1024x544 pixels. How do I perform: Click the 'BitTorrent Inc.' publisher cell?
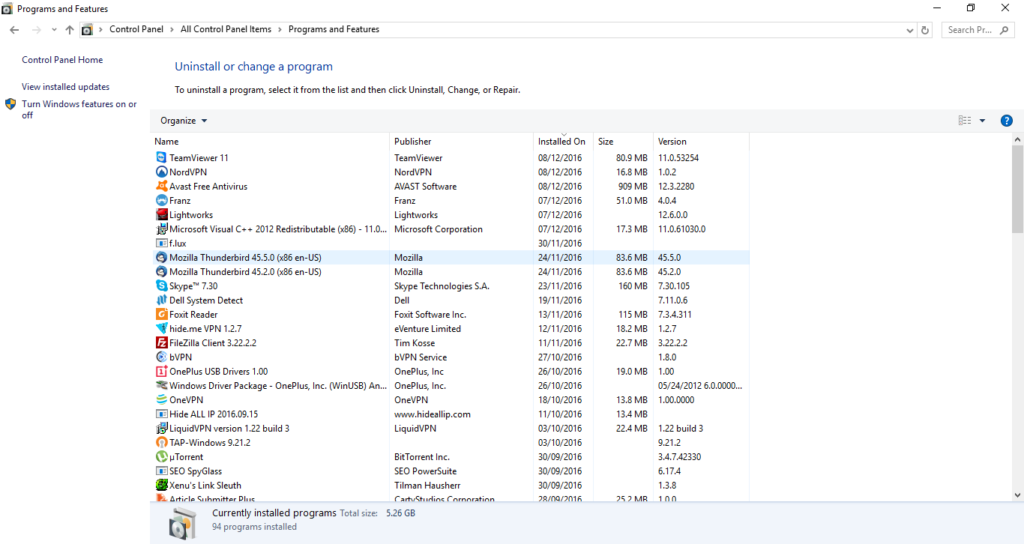422,457
